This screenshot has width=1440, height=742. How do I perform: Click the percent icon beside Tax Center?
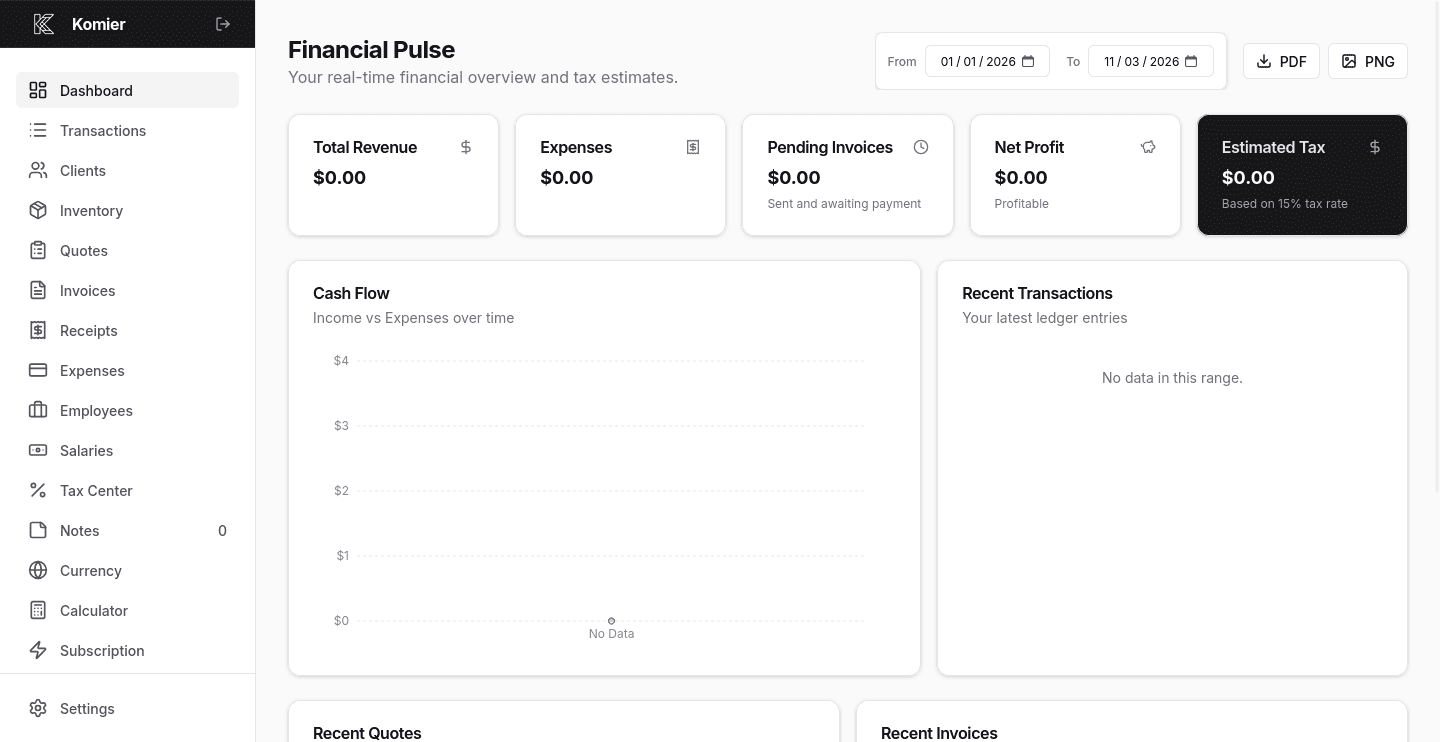38,490
